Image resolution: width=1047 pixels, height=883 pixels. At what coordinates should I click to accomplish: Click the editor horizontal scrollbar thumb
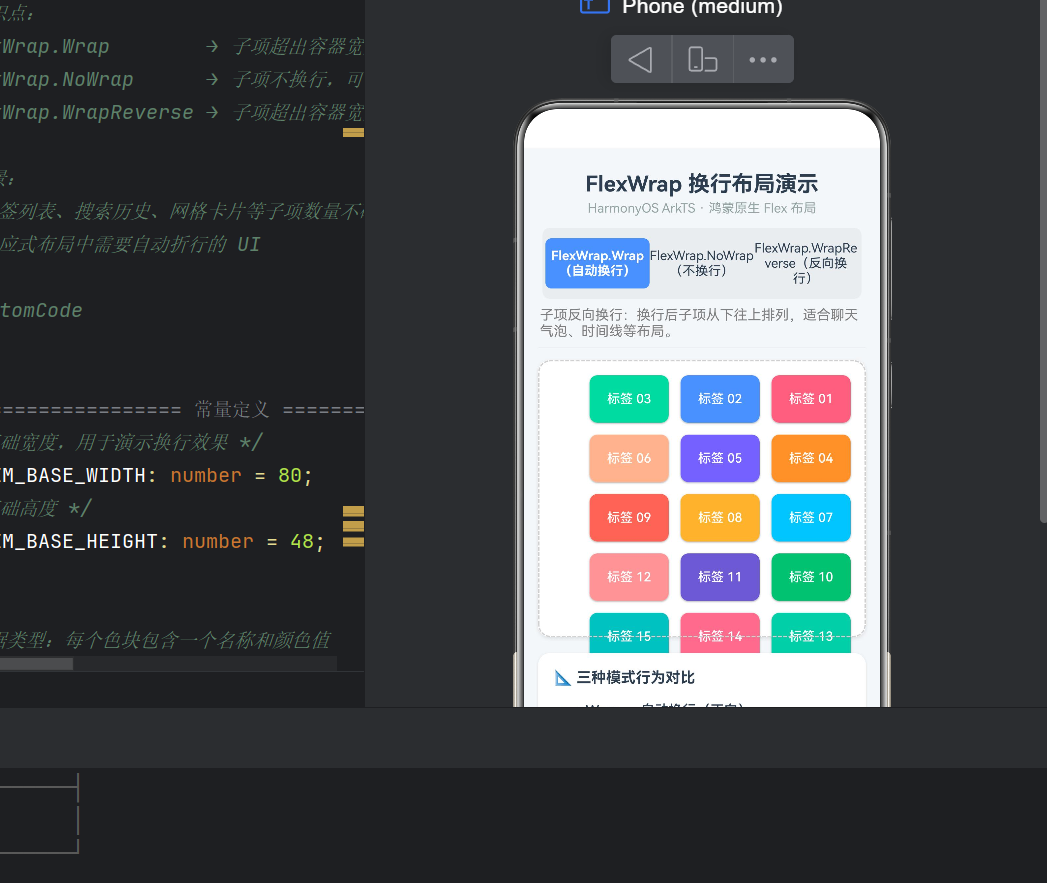(x=36, y=664)
